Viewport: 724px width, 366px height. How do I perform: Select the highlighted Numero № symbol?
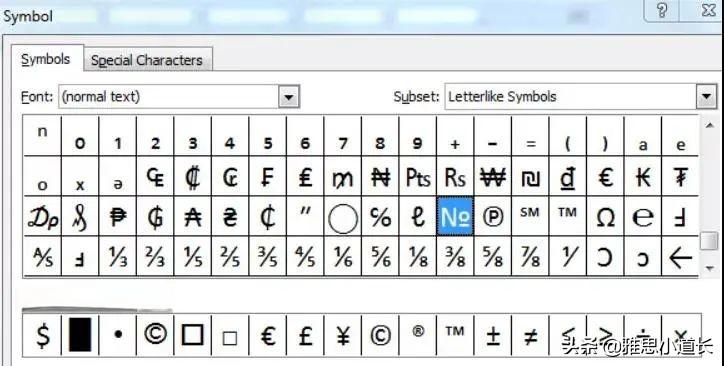(x=455, y=216)
